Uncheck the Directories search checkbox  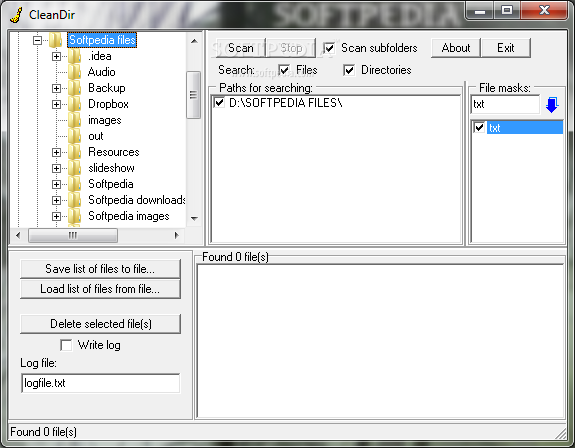point(349,70)
